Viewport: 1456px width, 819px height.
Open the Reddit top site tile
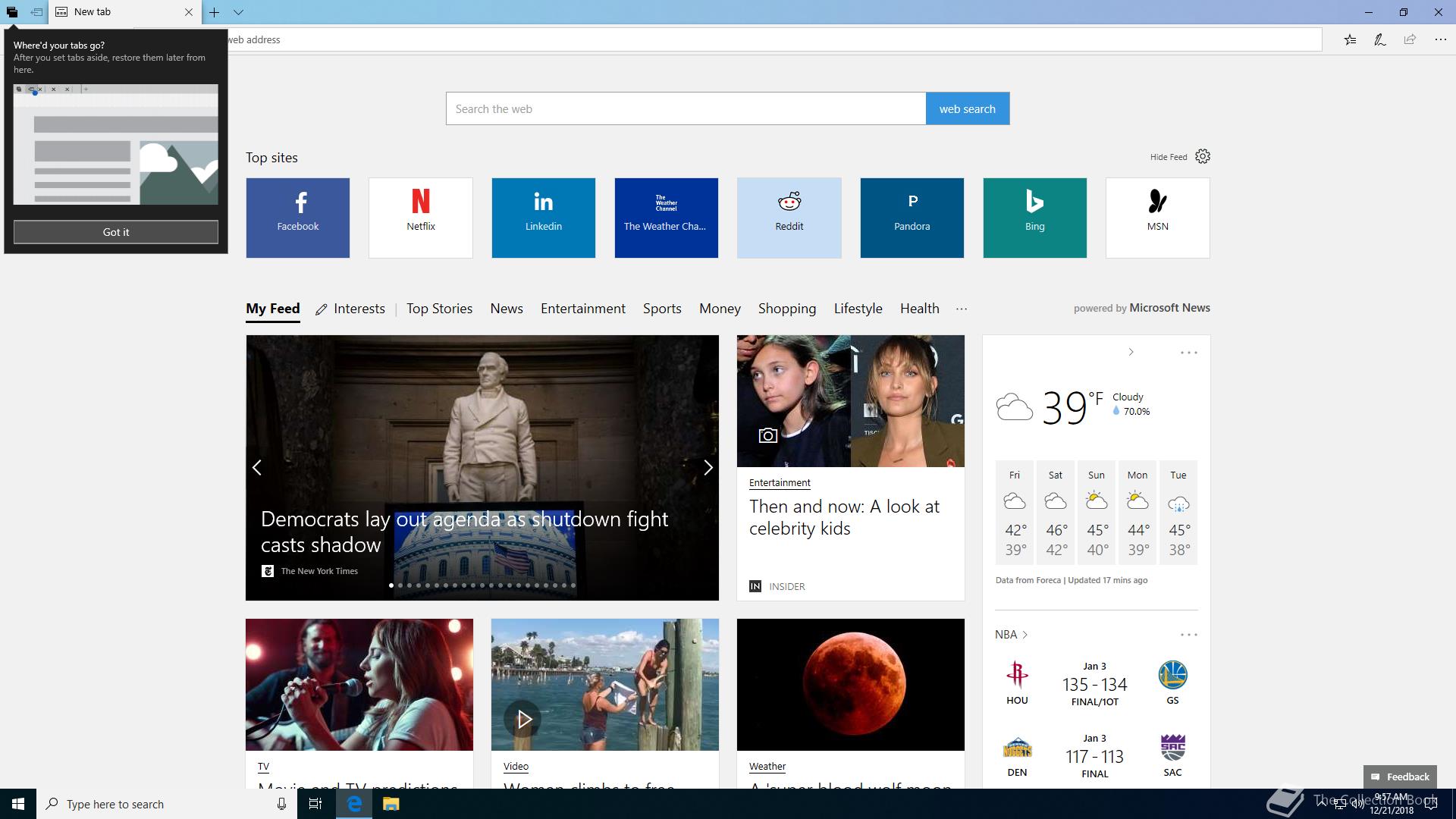pos(789,218)
